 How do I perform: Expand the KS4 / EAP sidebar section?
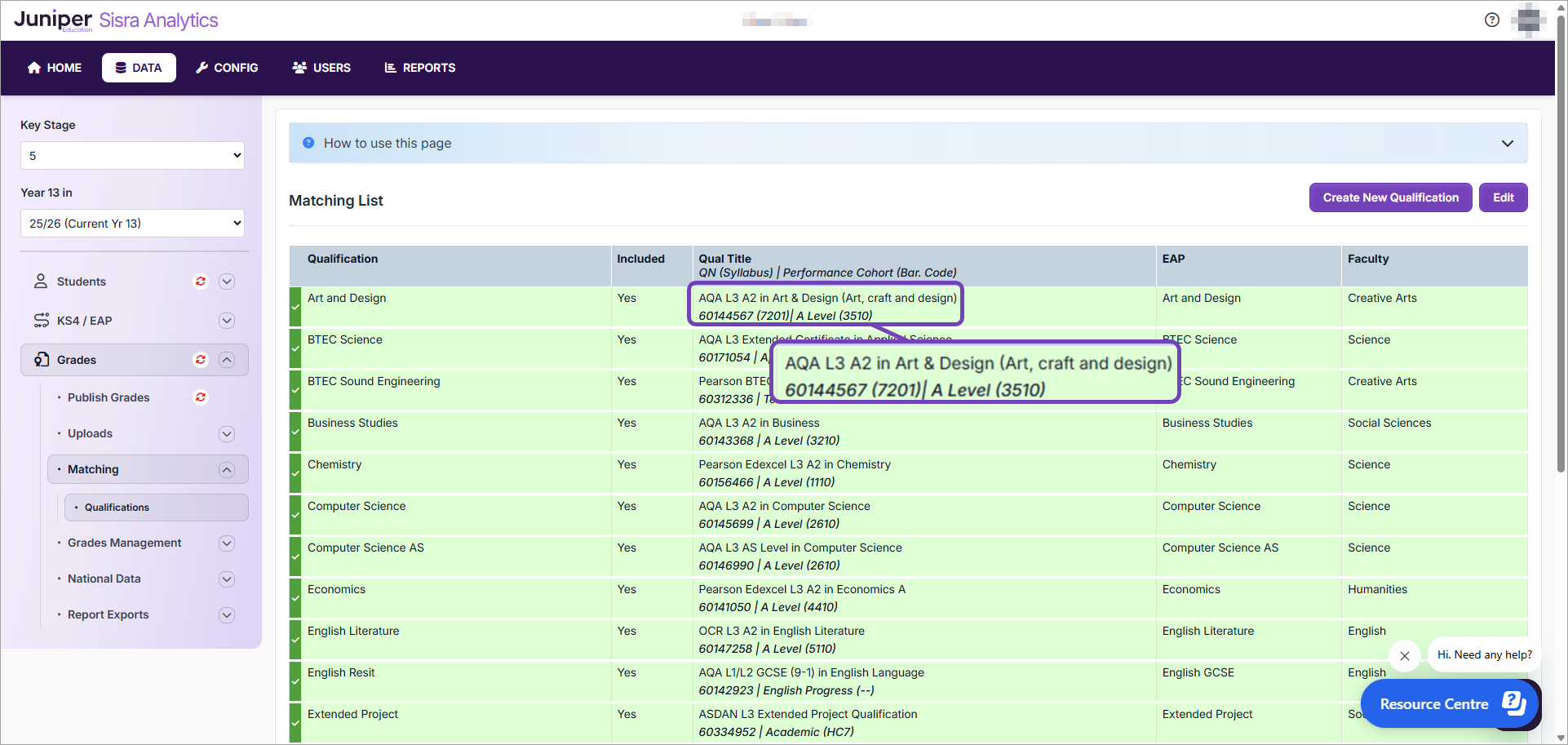click(227, 321)
